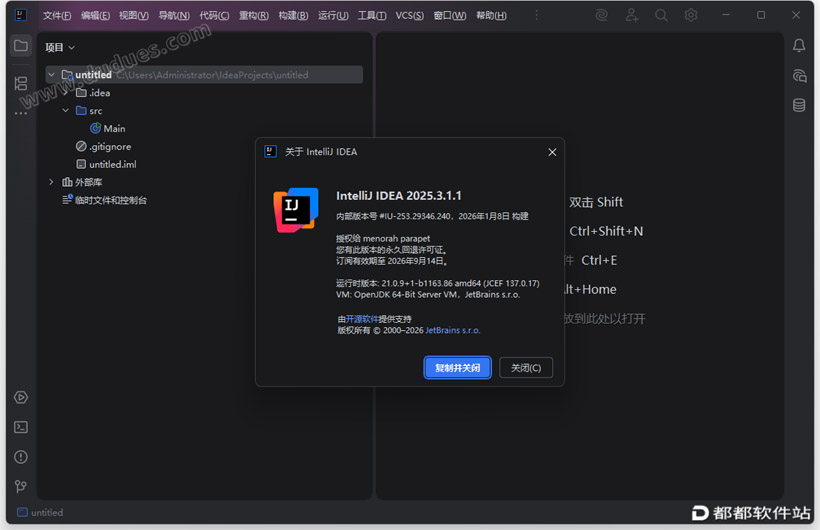Click the 双击 Shift hint text

click(596, 202)
